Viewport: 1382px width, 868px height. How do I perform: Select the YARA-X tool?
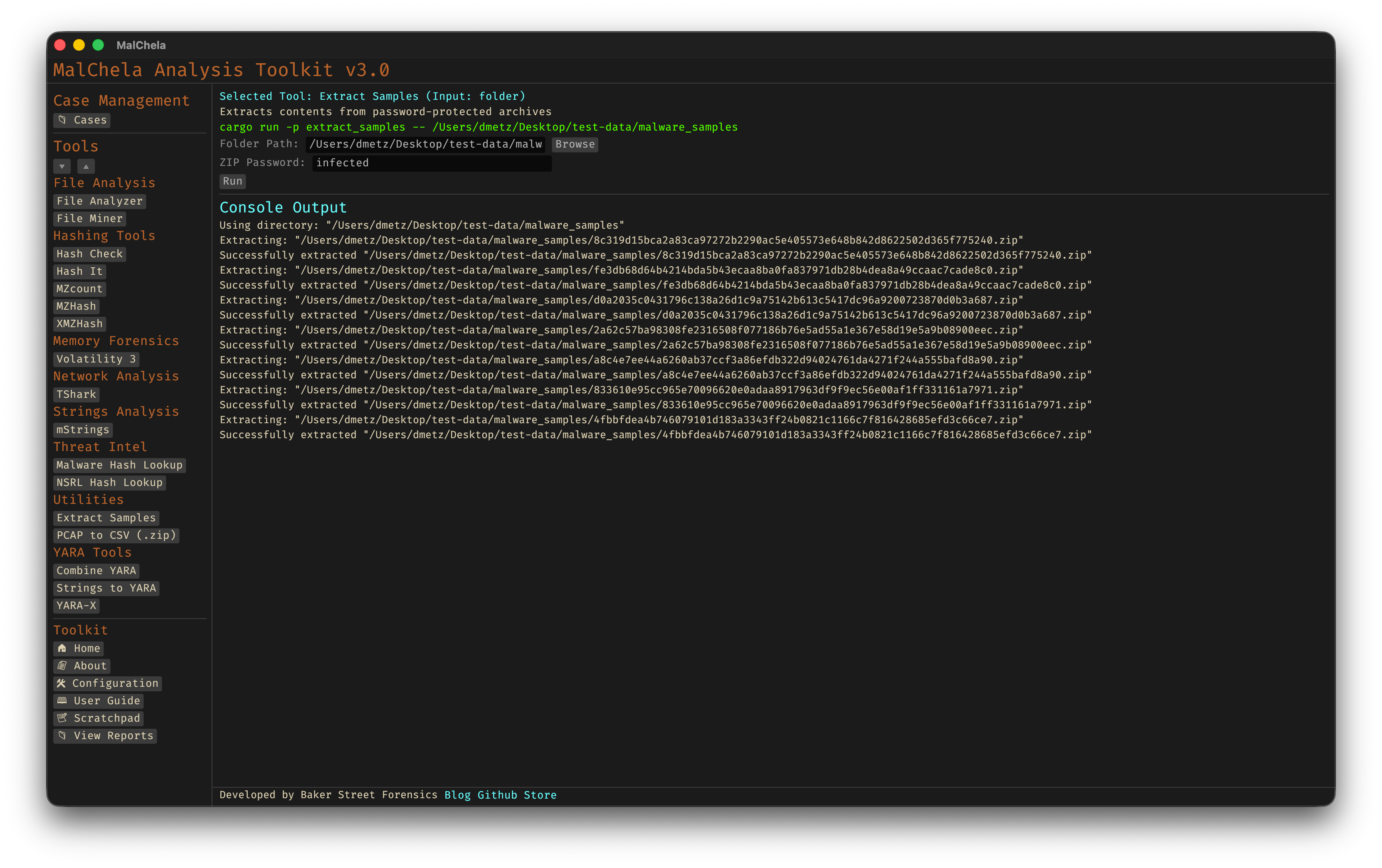click(77, 606)
